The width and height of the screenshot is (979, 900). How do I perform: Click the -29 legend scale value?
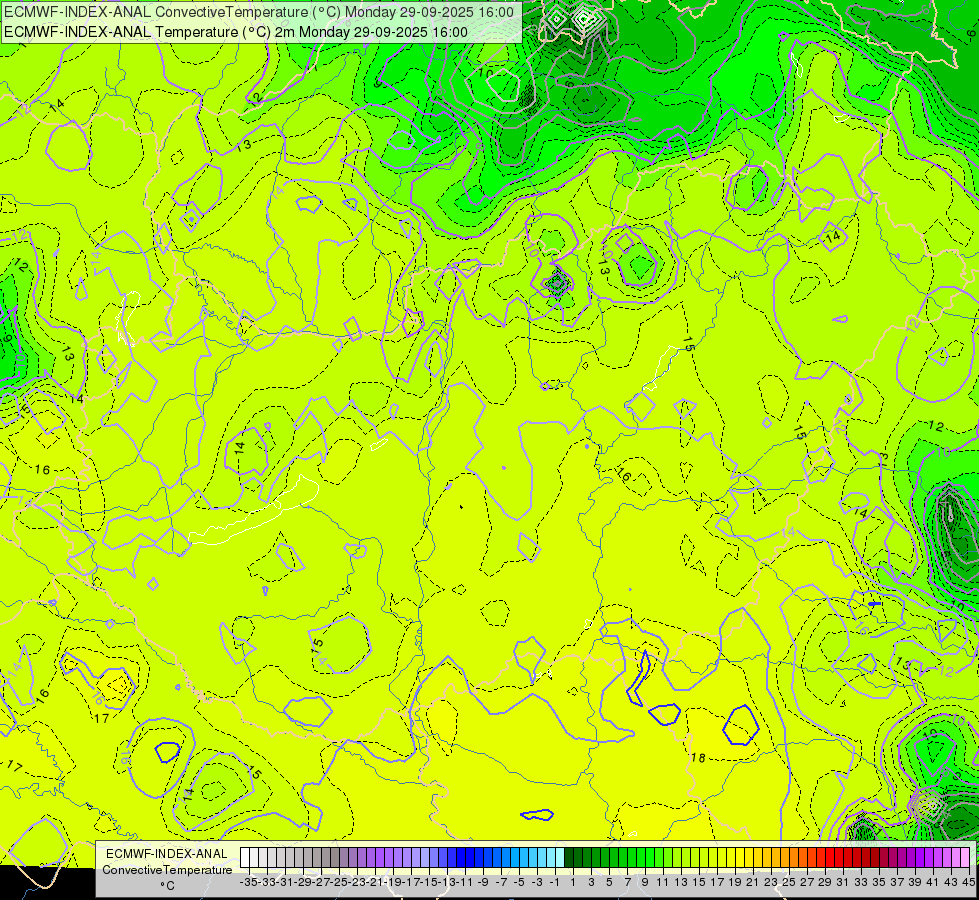pyautogui.click(x=303, y=883)
